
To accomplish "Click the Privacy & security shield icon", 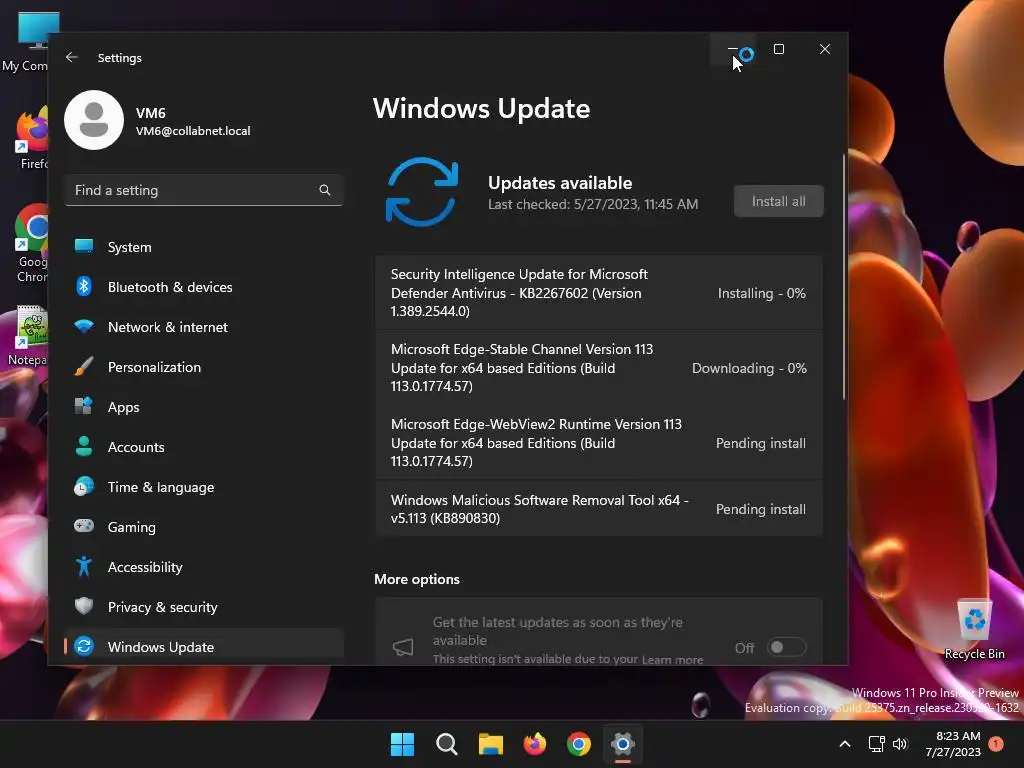I will click(x=84, y=606).
